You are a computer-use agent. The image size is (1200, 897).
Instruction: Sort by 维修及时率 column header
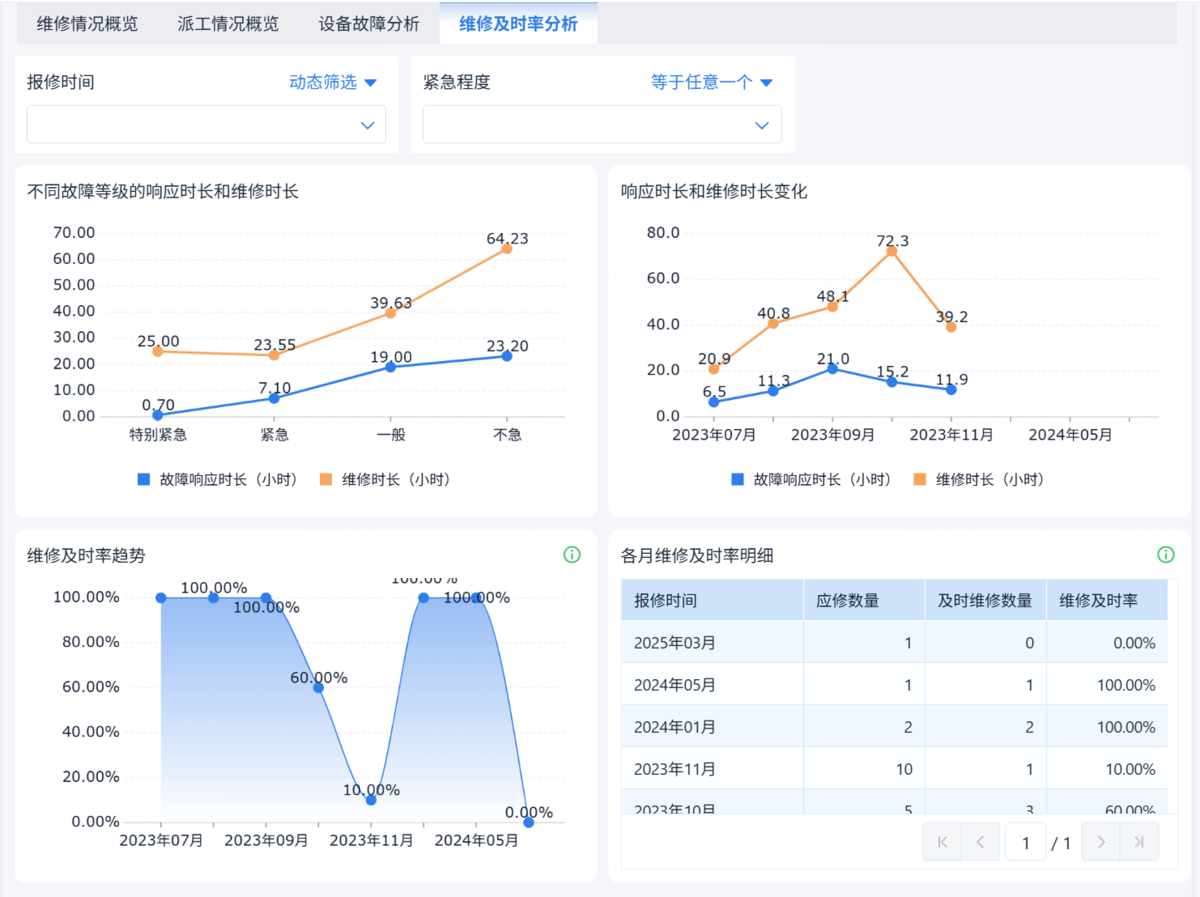click(x=1106, y=600)
